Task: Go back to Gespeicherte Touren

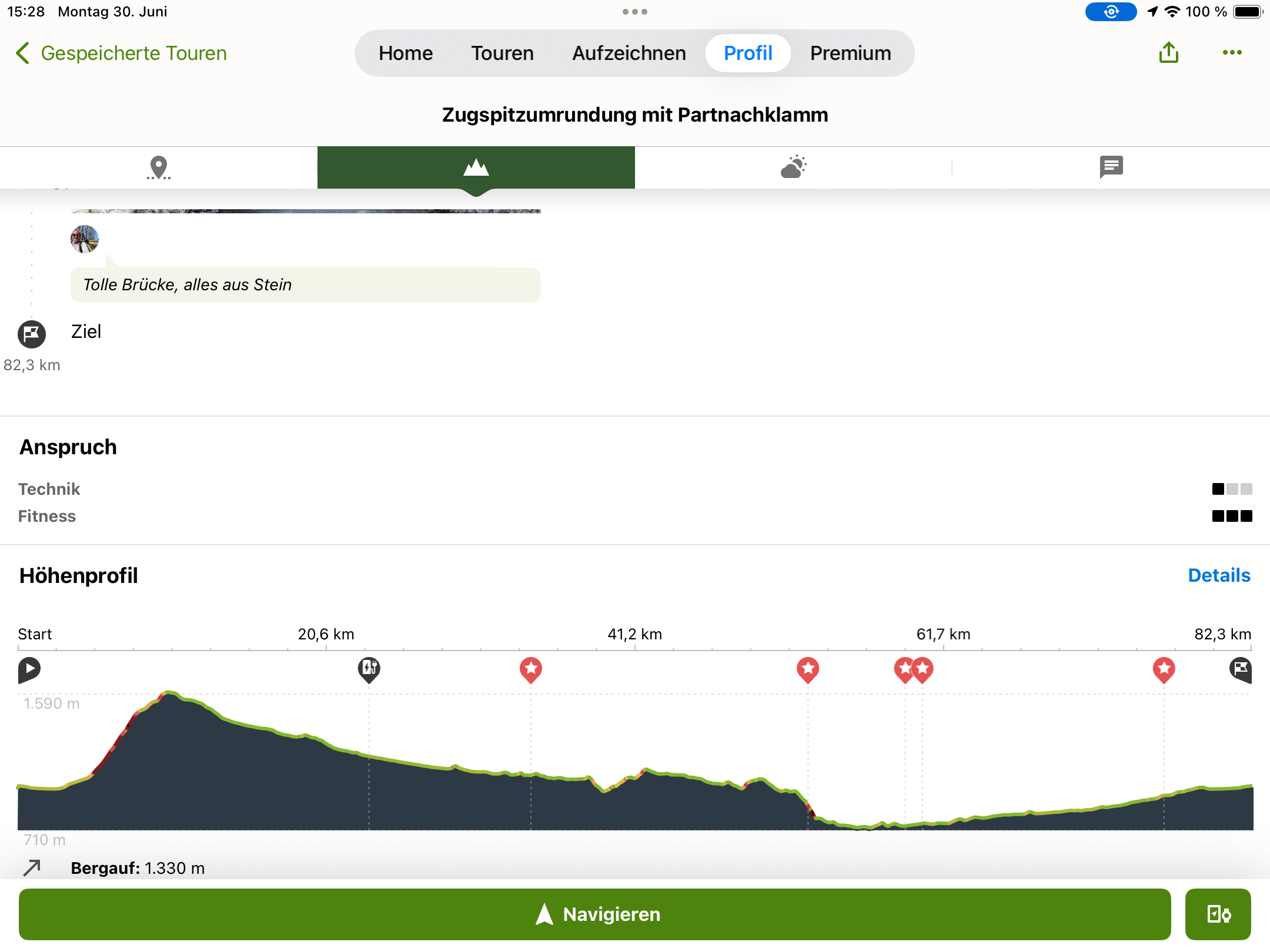Action: pyautogui.click(x=121, y=53)
